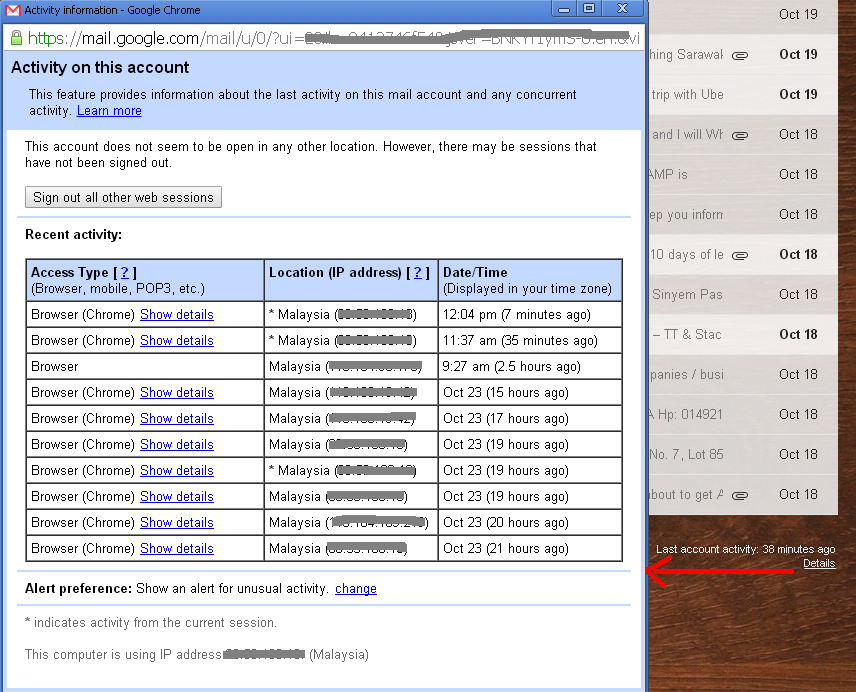Open 'No. 7, Lot 85' email in inbox

click(x=743, y=455)
